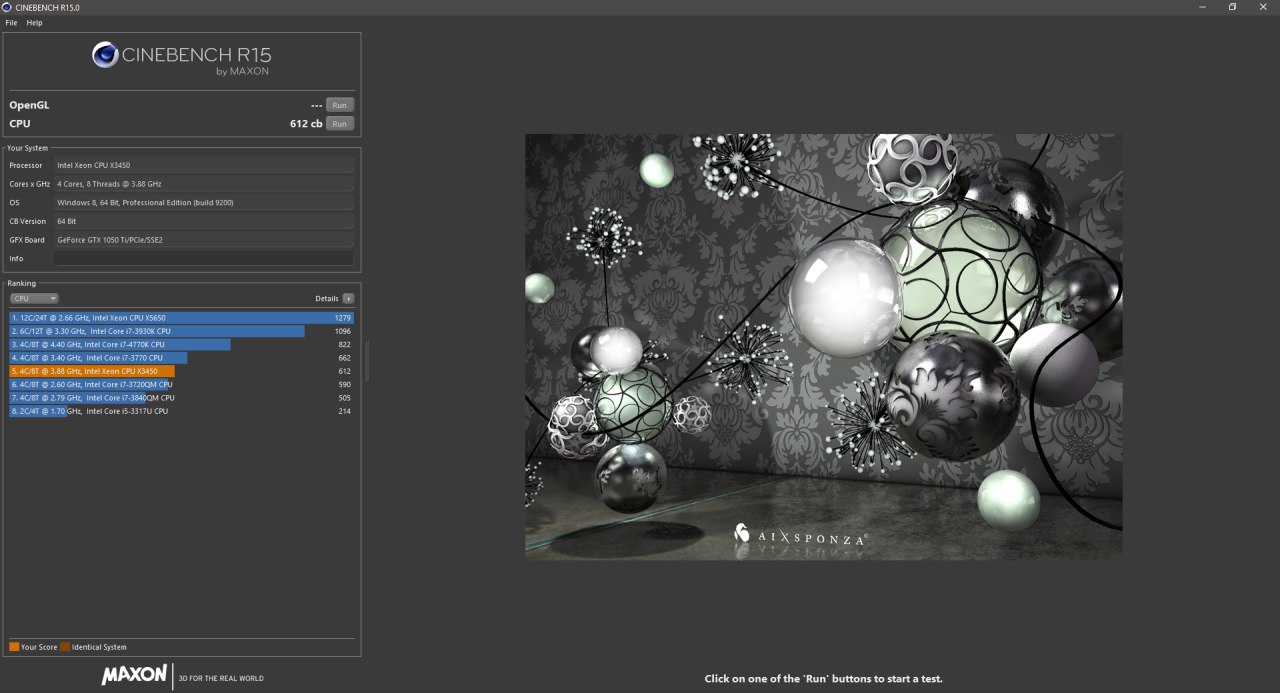The image size is (1280, 693).
Task: Click the CPU score 612 cb
Action: pyautogui.click(x=306, y=123)
